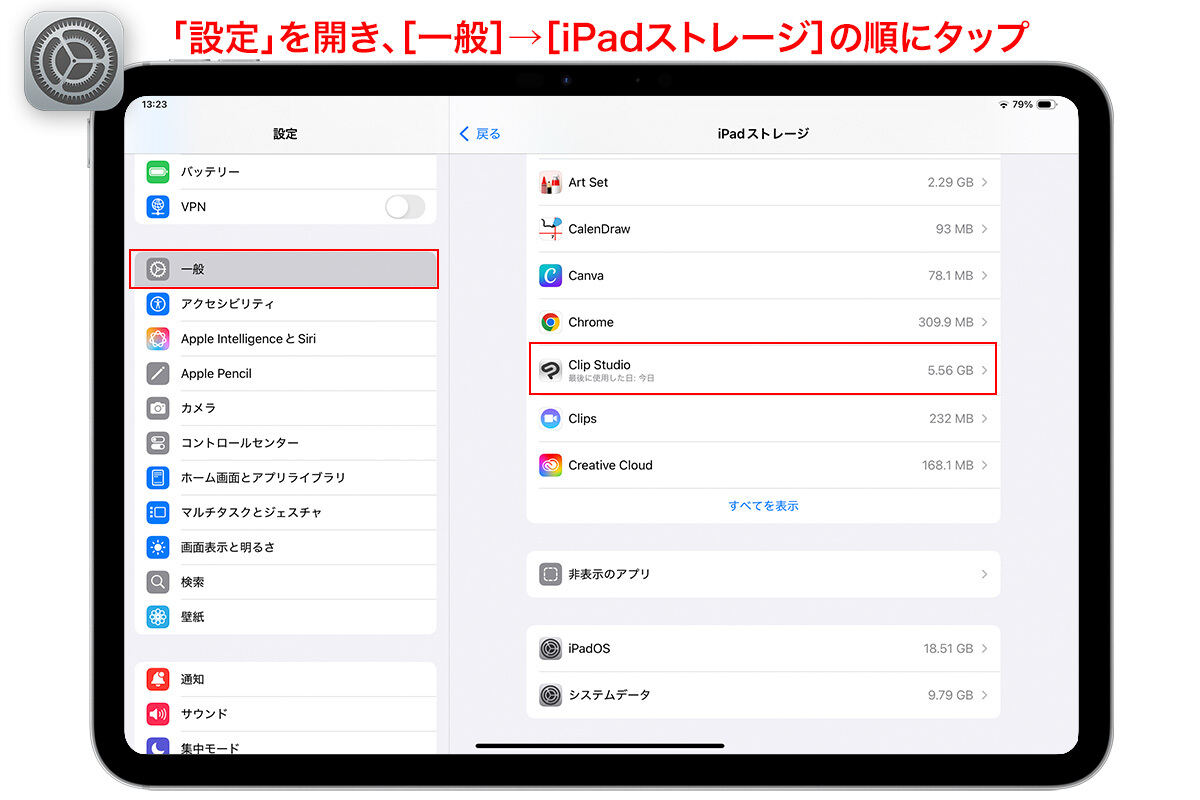This screenshot has width=1200, height=800.
Task: Tap the Search magnifier icon
Action: click(158, 582)
